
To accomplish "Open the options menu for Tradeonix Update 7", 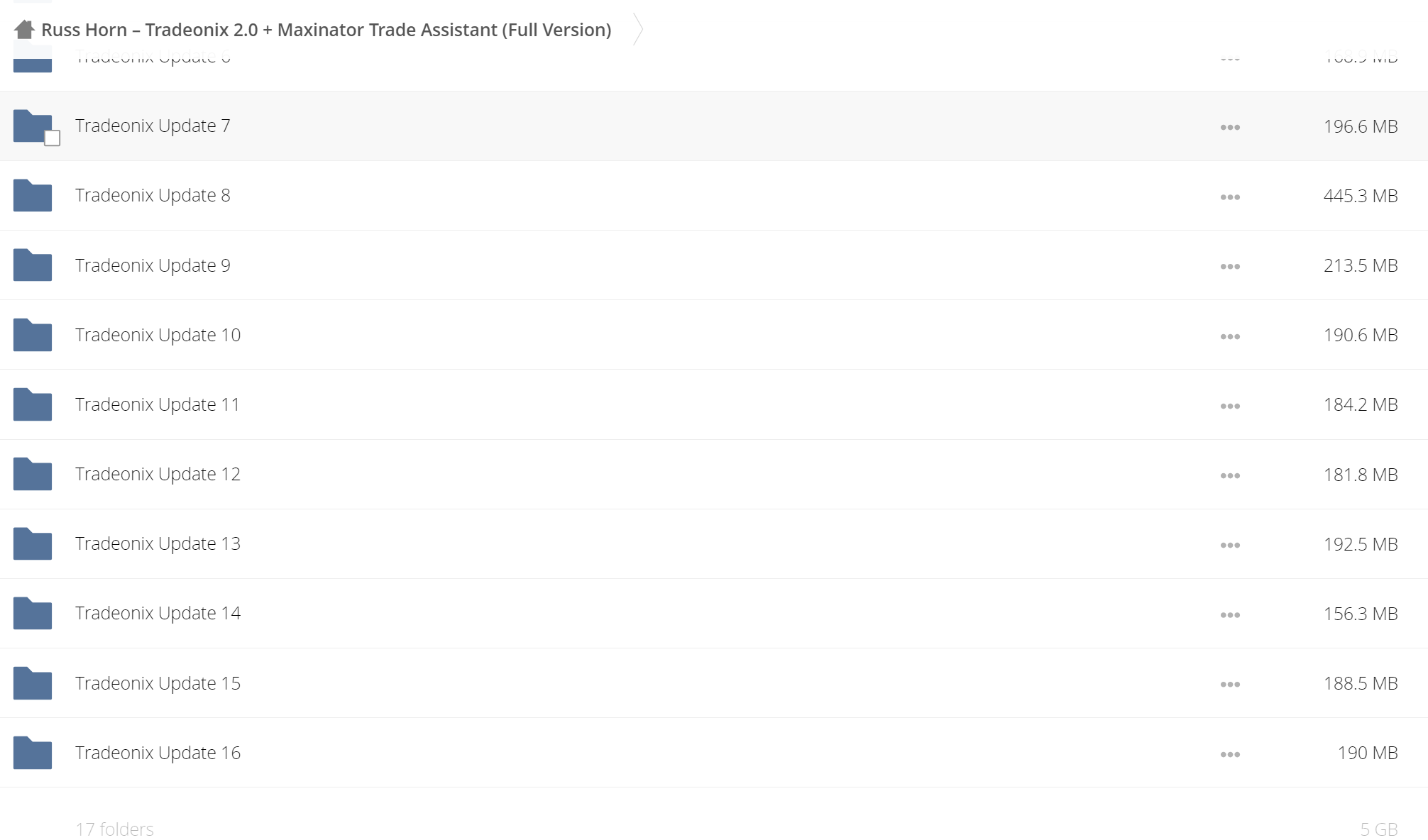I will point(1230,128).
